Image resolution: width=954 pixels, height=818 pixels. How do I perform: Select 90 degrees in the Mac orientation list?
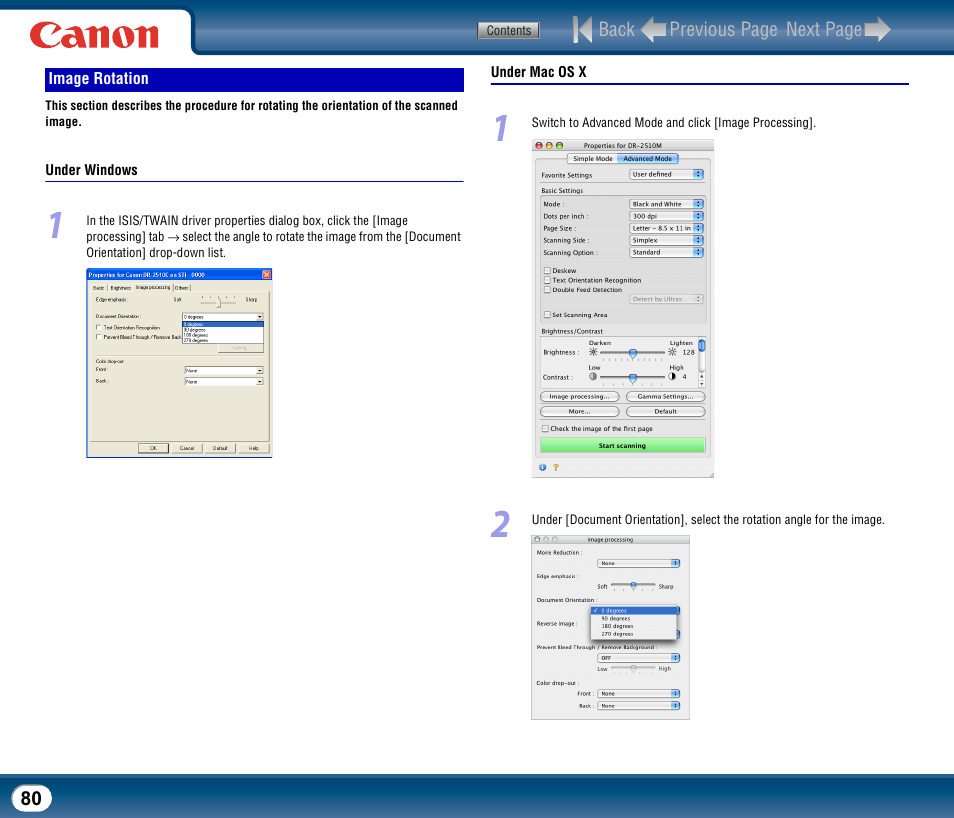tap(634, 618)
